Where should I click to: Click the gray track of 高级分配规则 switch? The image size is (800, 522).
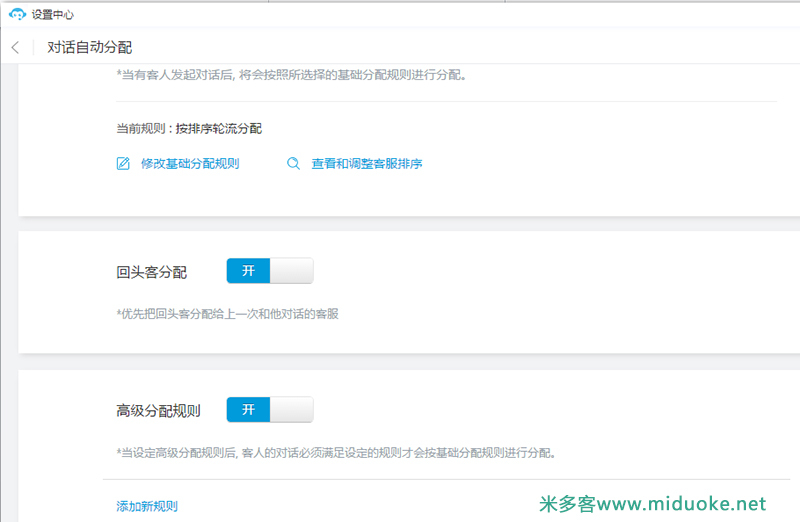click(291, 410)
